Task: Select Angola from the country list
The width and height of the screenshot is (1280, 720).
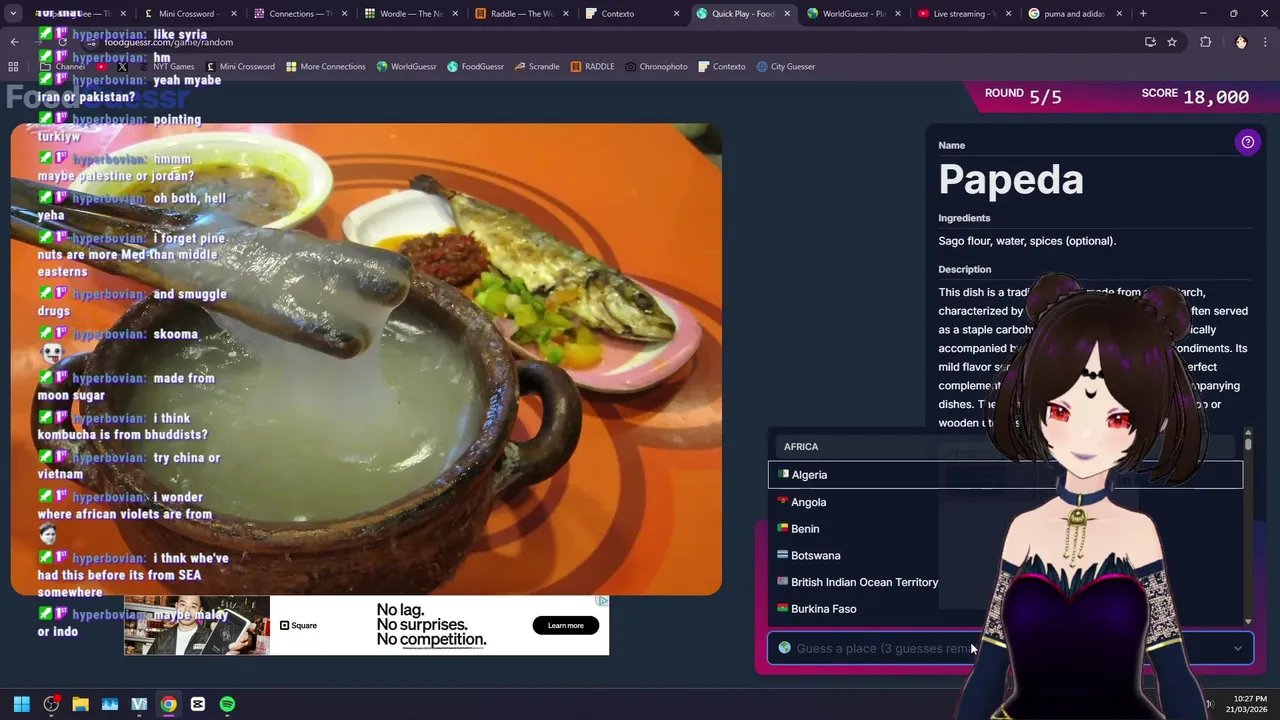Action: click(1005, 502)
